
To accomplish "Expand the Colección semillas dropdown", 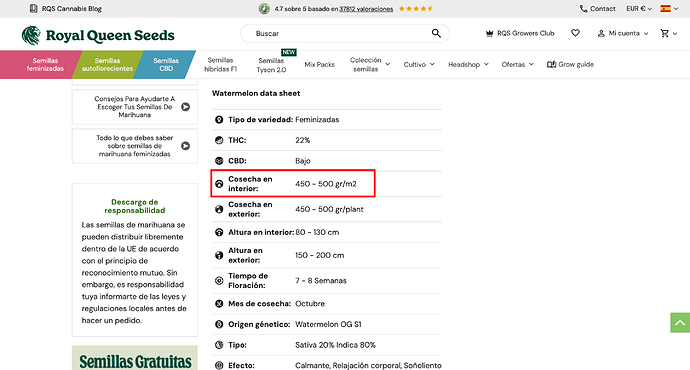I will pos(370,65).
